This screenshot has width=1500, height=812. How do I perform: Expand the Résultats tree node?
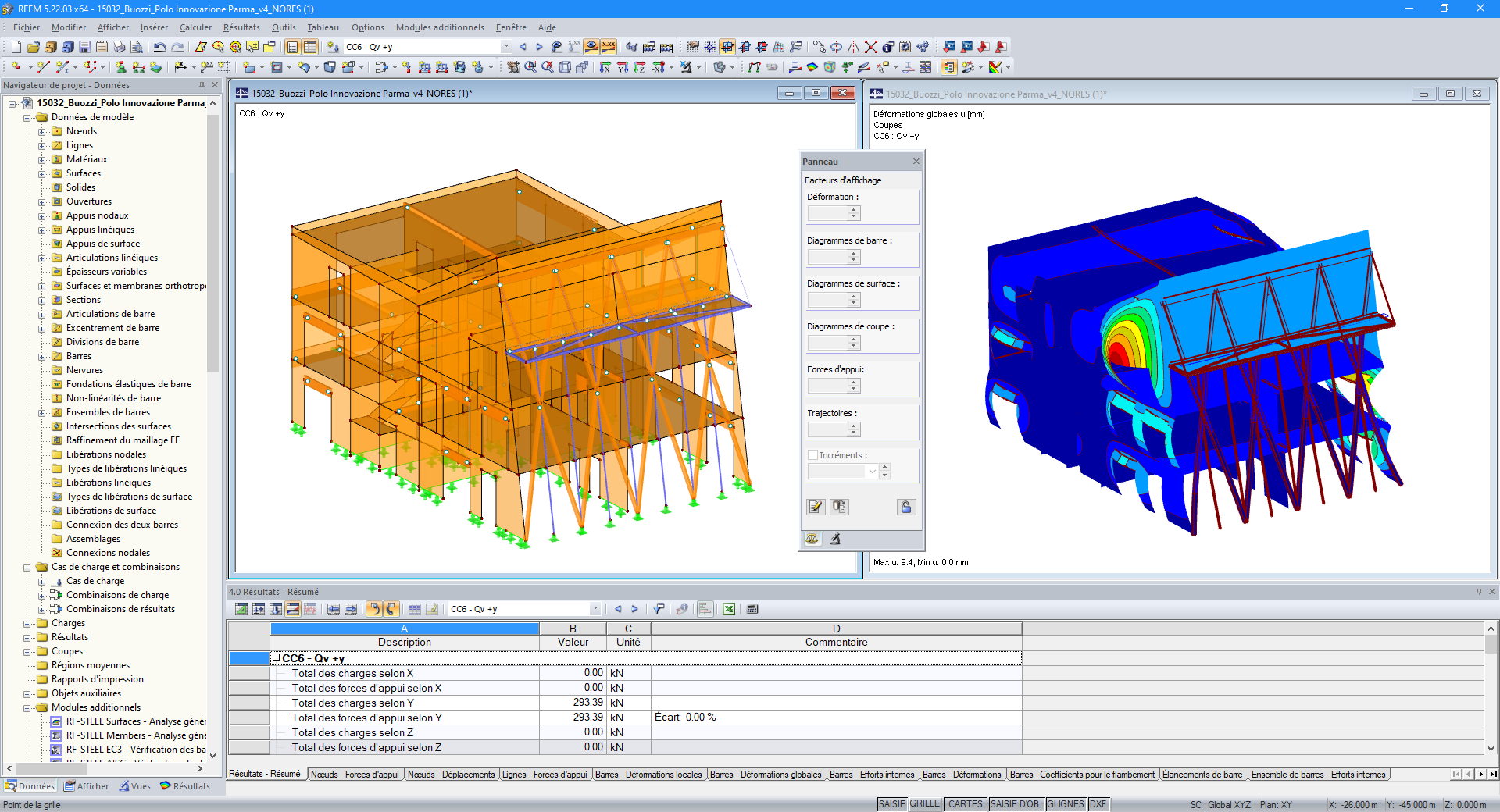point(27,638)
